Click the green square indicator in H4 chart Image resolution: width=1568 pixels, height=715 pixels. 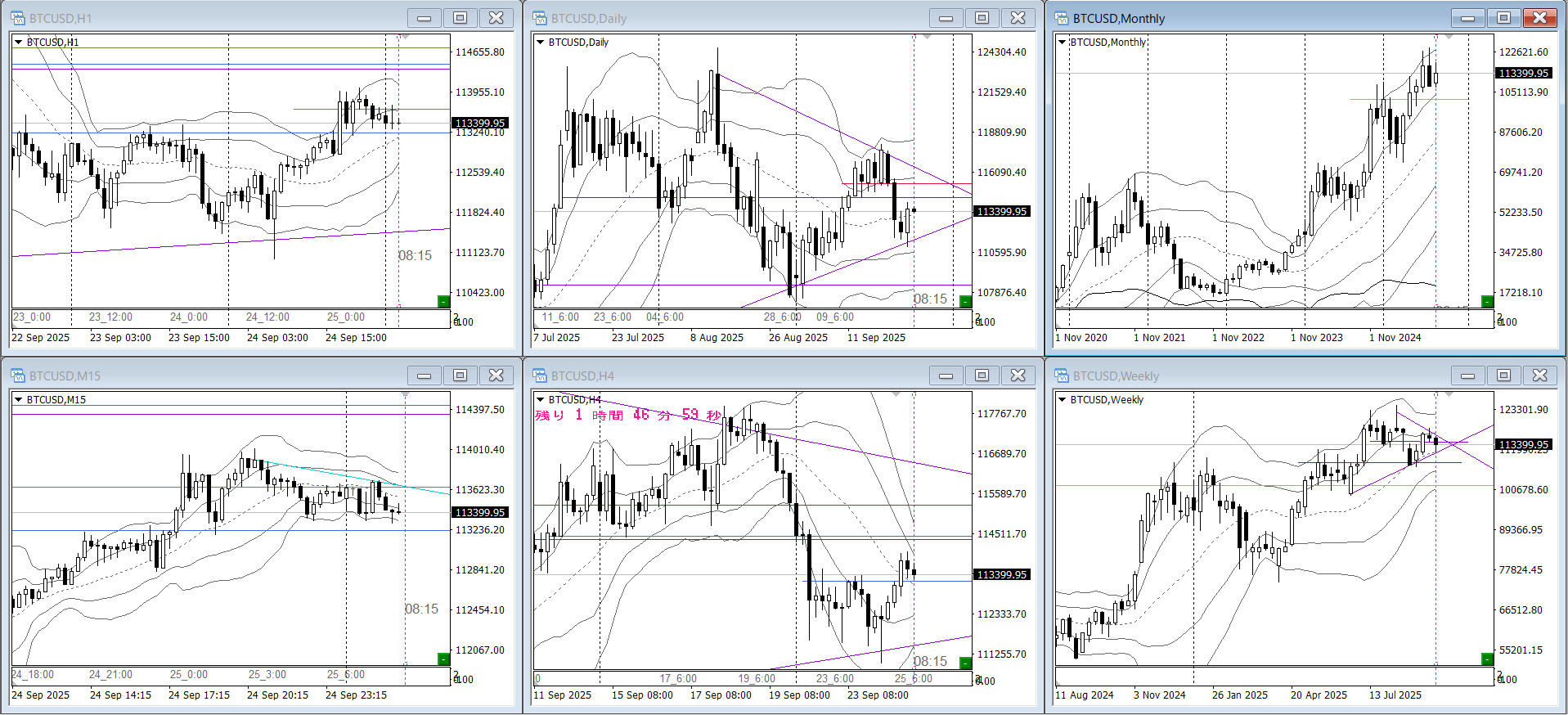(x=965, y=663)
